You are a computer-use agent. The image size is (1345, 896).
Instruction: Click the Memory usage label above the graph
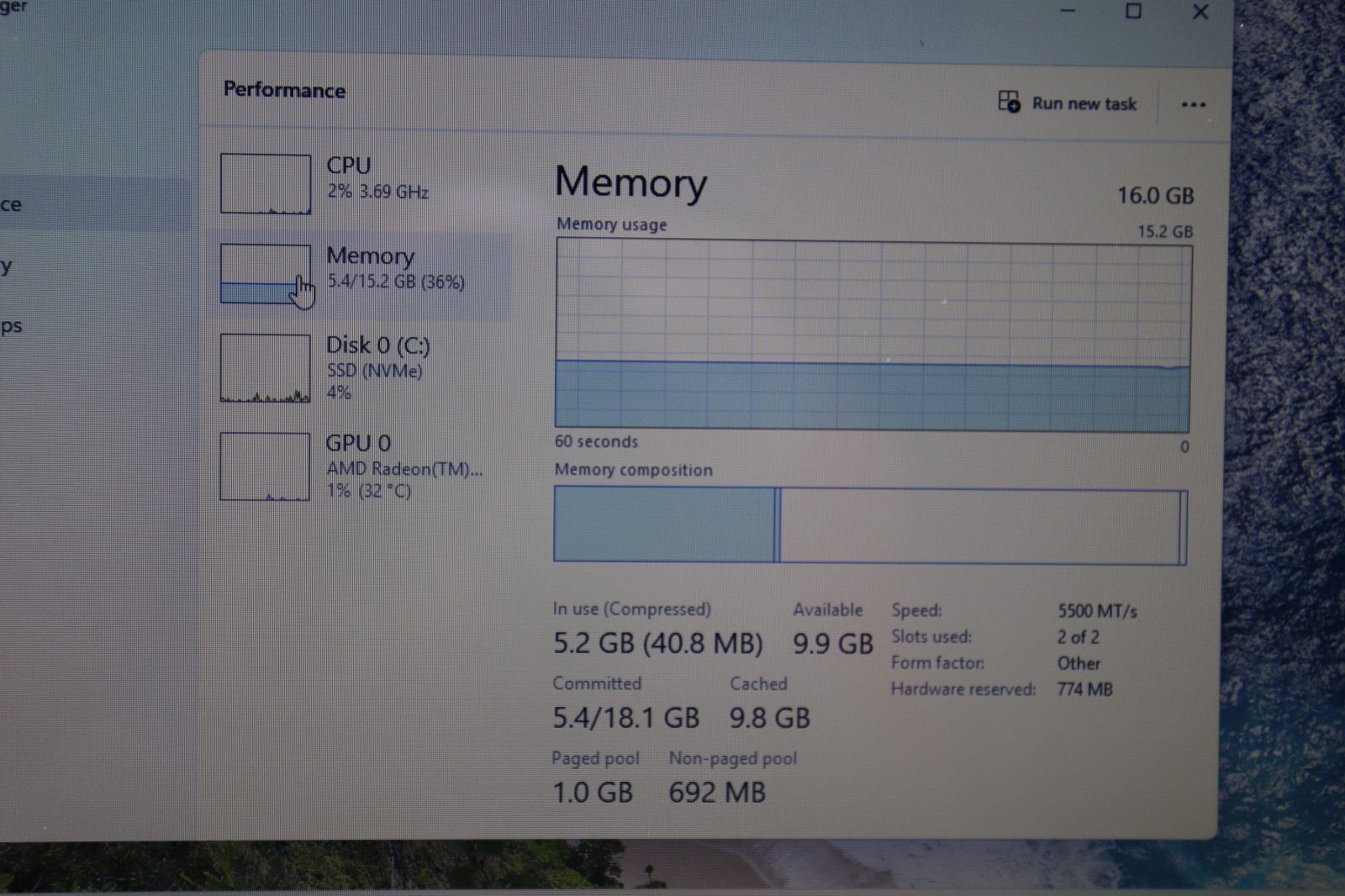click(611, 224)
